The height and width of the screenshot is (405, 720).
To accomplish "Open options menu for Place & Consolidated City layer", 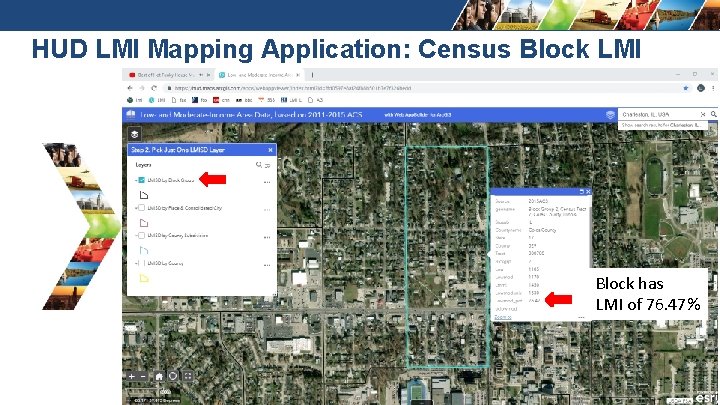I will (267, 209).
